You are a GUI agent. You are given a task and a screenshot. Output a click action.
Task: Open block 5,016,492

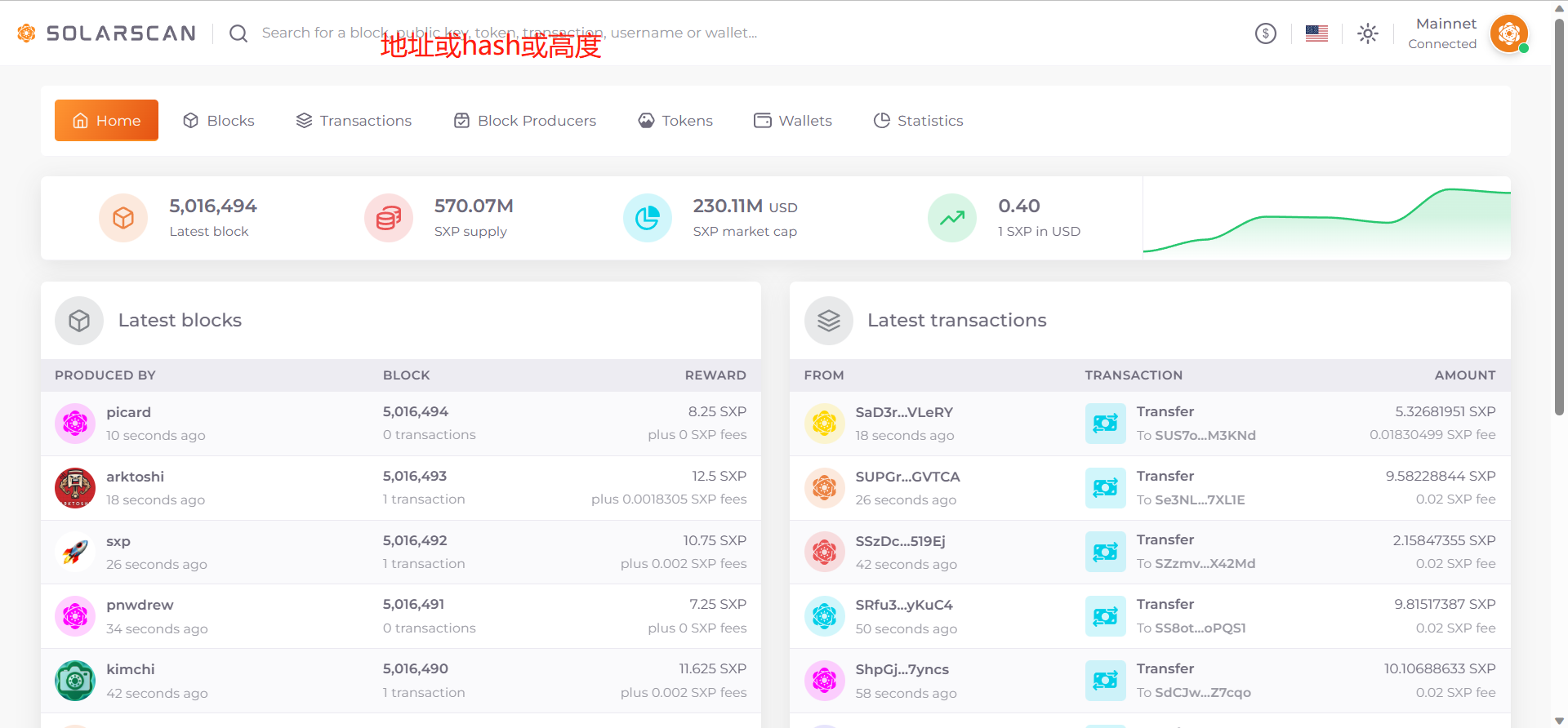(x=415, y=540)
